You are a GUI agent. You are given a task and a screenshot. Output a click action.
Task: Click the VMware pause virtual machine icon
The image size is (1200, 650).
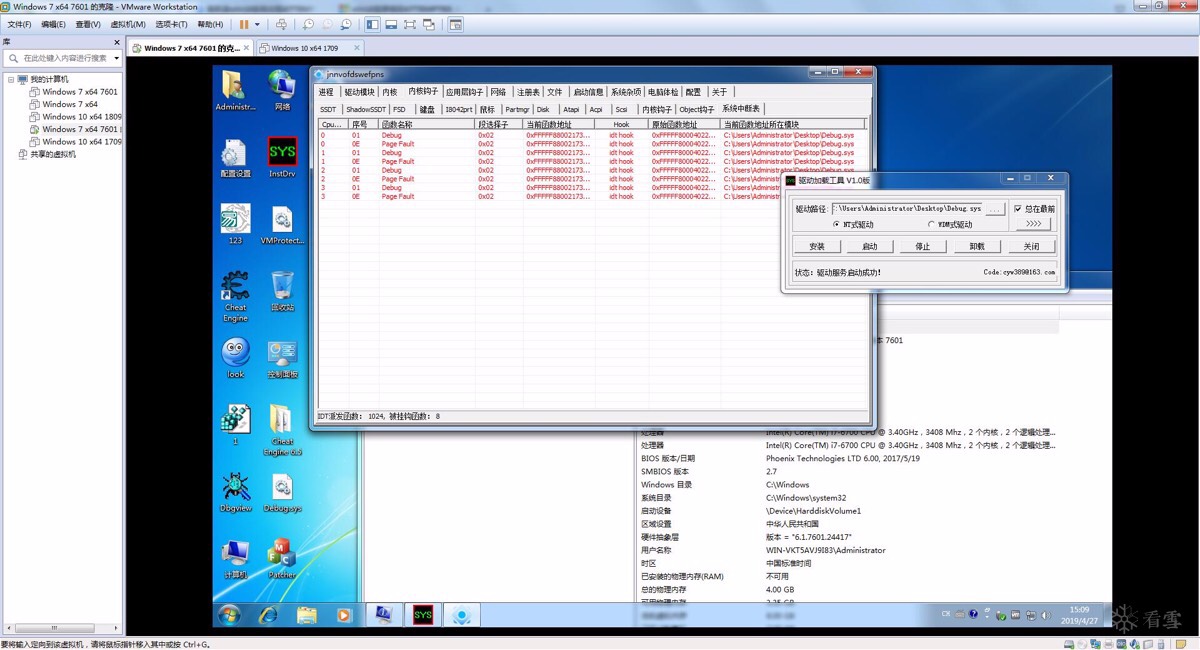click(244, 24)
